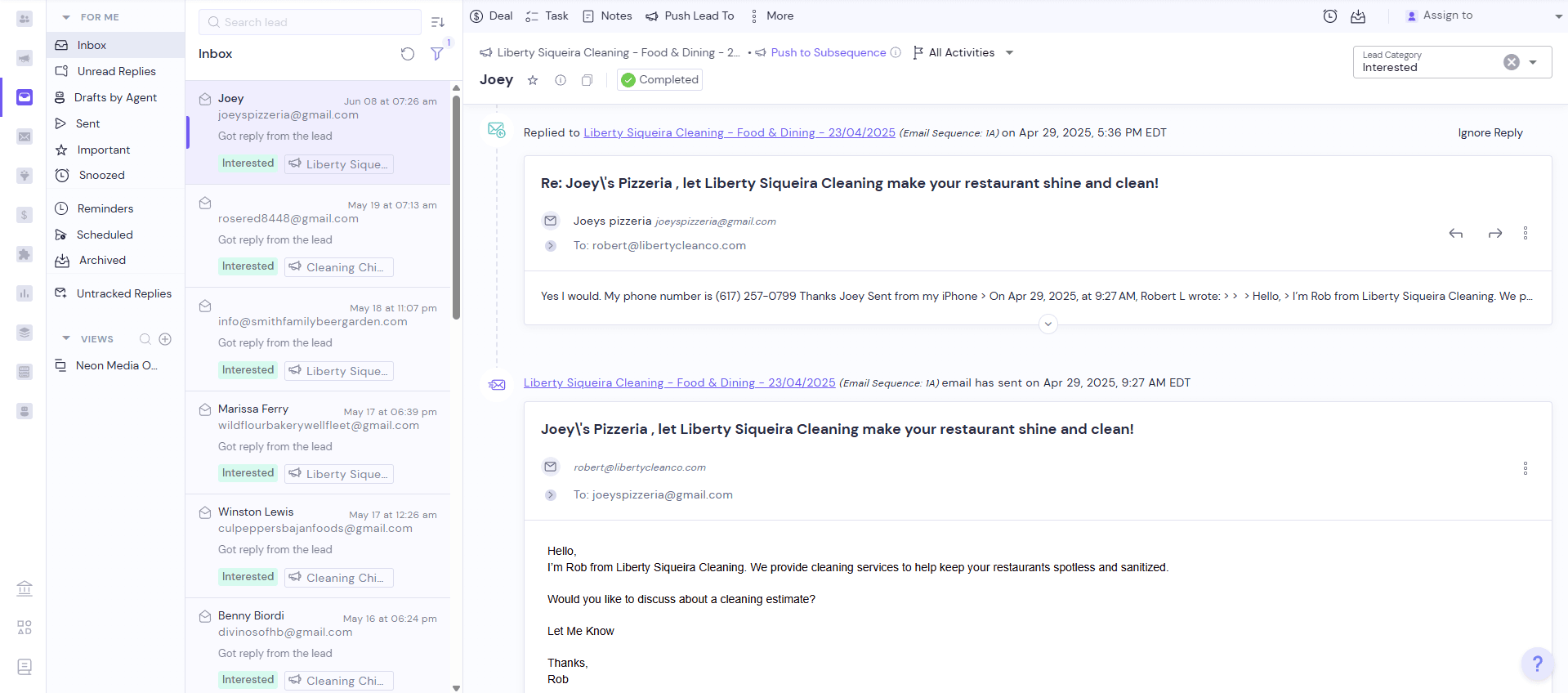Screen dimensions: 1568x693
Task: Open the Sent folder
Action: (116, 123)
